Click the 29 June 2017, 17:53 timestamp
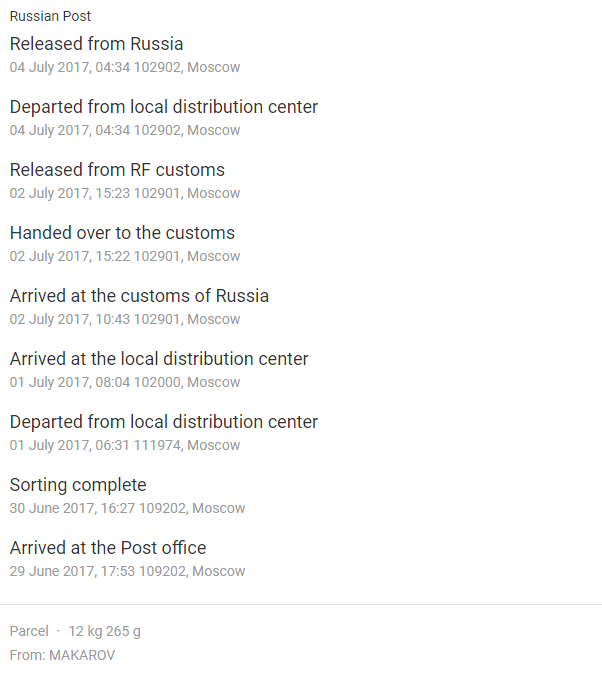 (127, 571)
